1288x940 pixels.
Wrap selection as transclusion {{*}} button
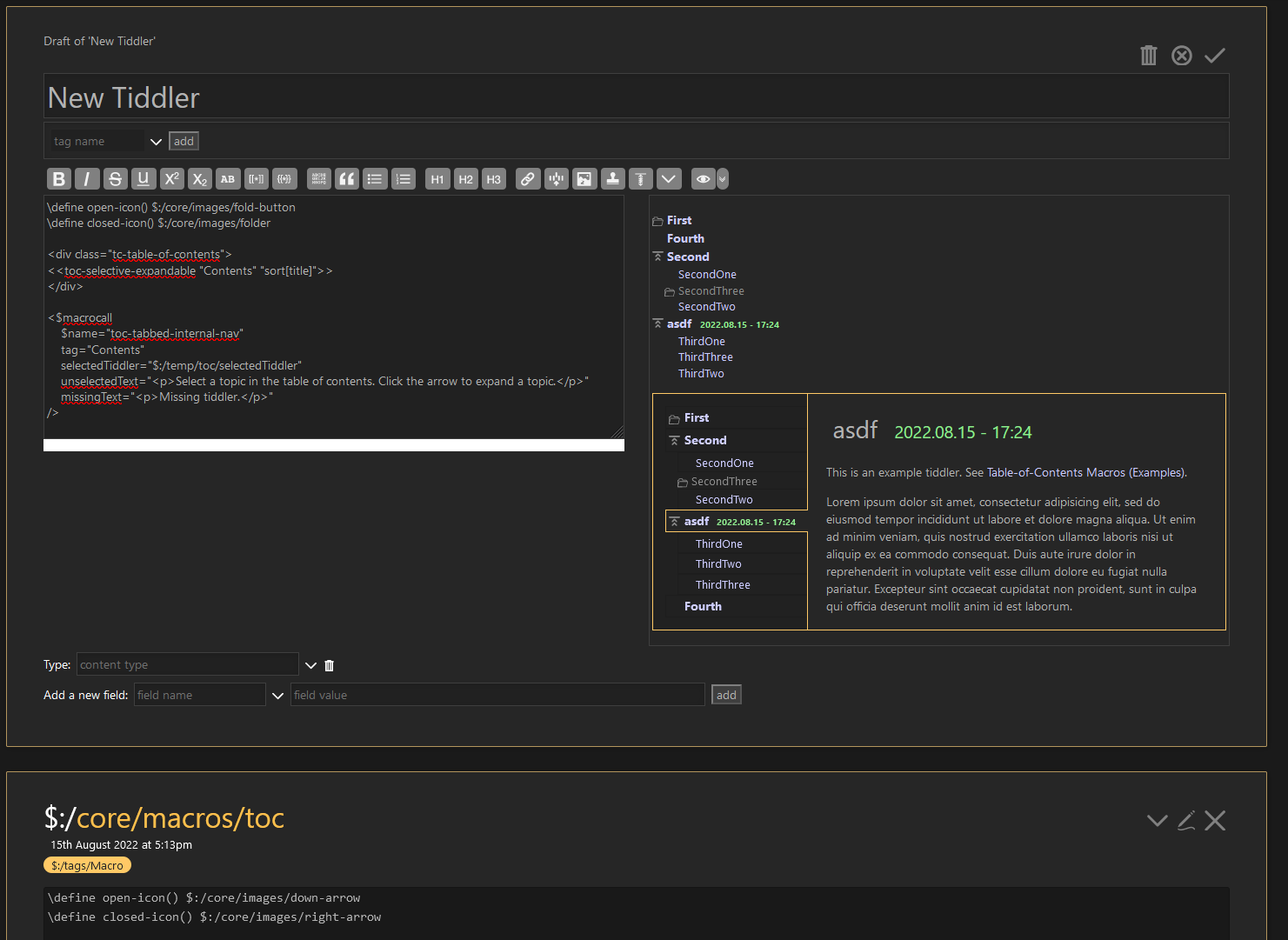pos(284,179)
